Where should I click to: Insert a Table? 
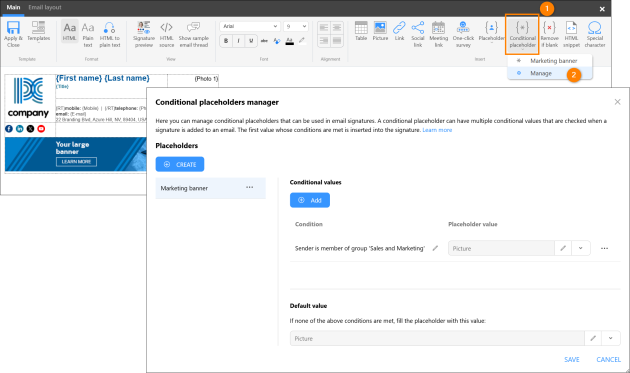(x=361, y=31)
